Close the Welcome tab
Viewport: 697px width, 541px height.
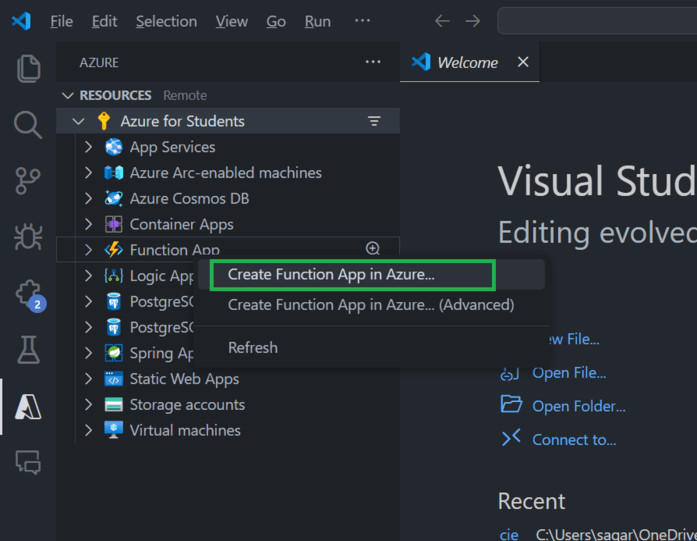pyautogui.click(x=522, y=62)
